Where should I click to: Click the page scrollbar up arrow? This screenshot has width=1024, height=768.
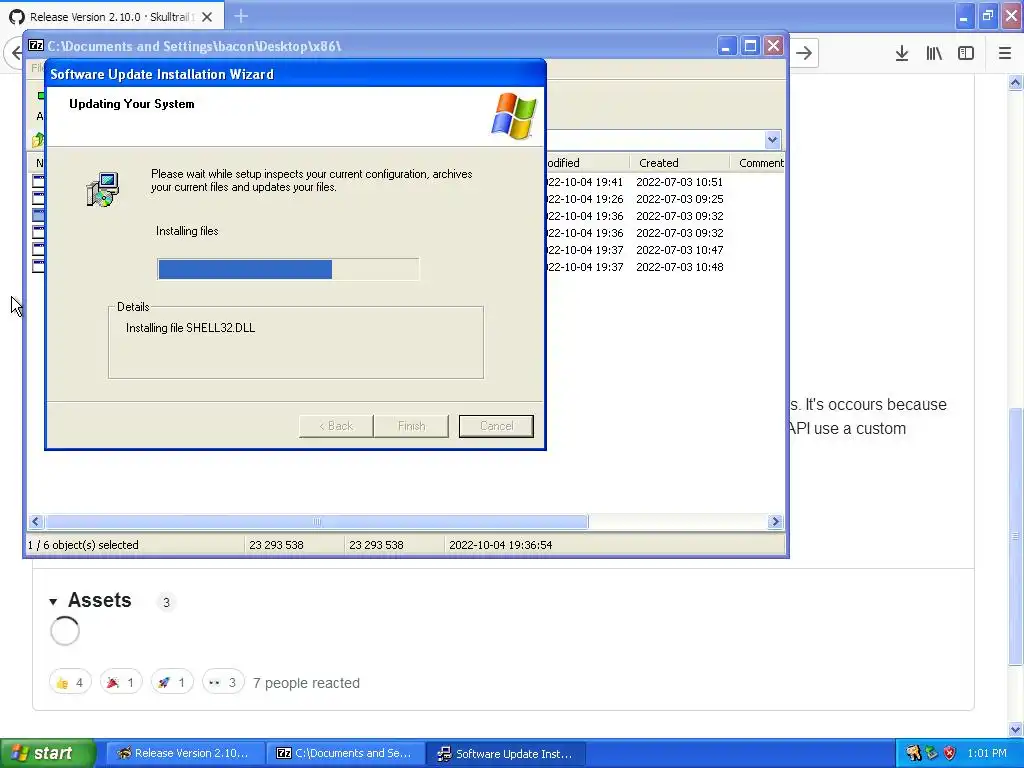(x=1015, y=82)
